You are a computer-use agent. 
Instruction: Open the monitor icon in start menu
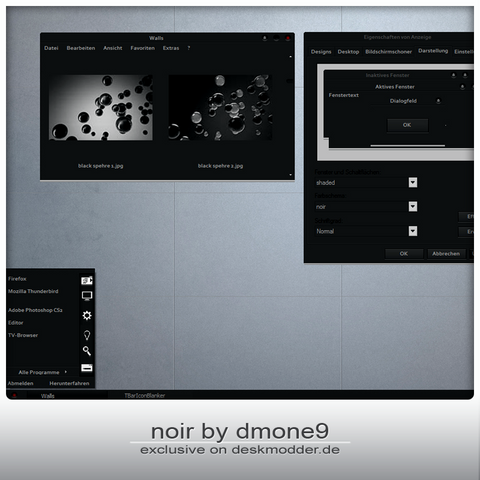(87, 296)
